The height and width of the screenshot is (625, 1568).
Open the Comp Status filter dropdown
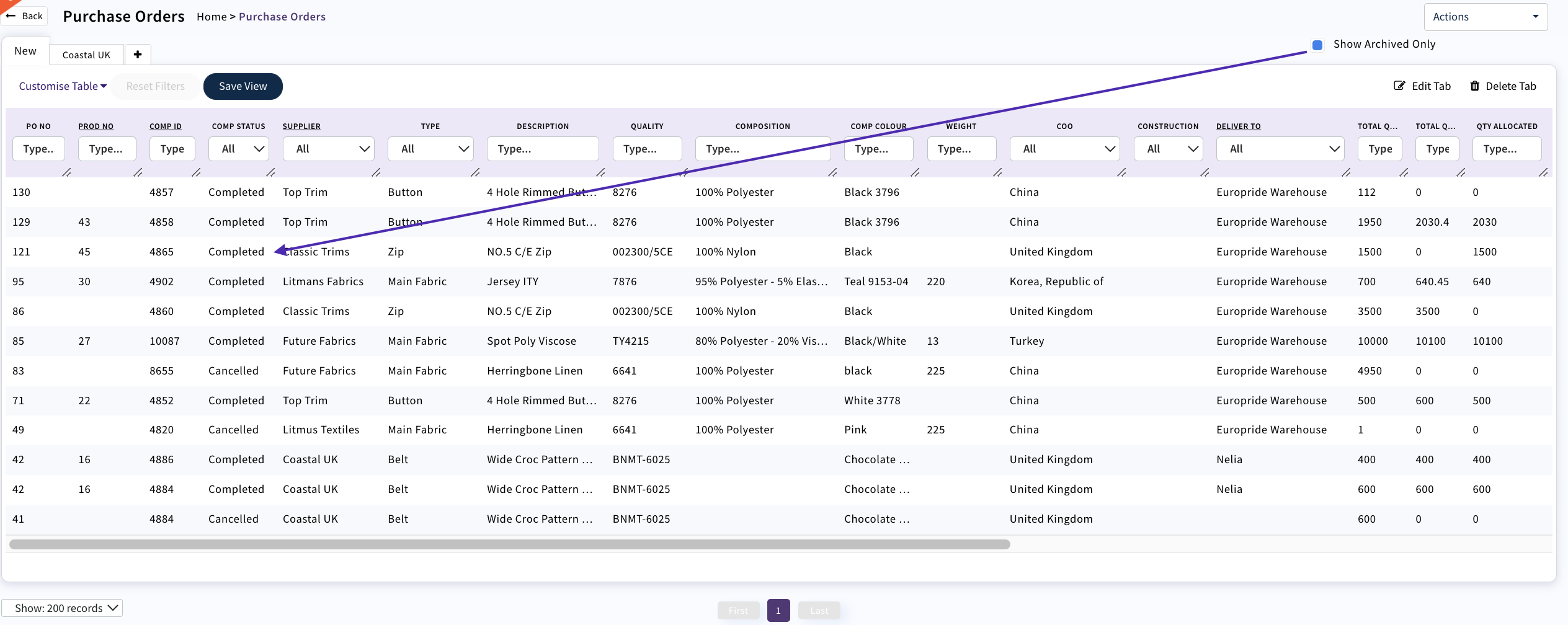tap(239, 149)
